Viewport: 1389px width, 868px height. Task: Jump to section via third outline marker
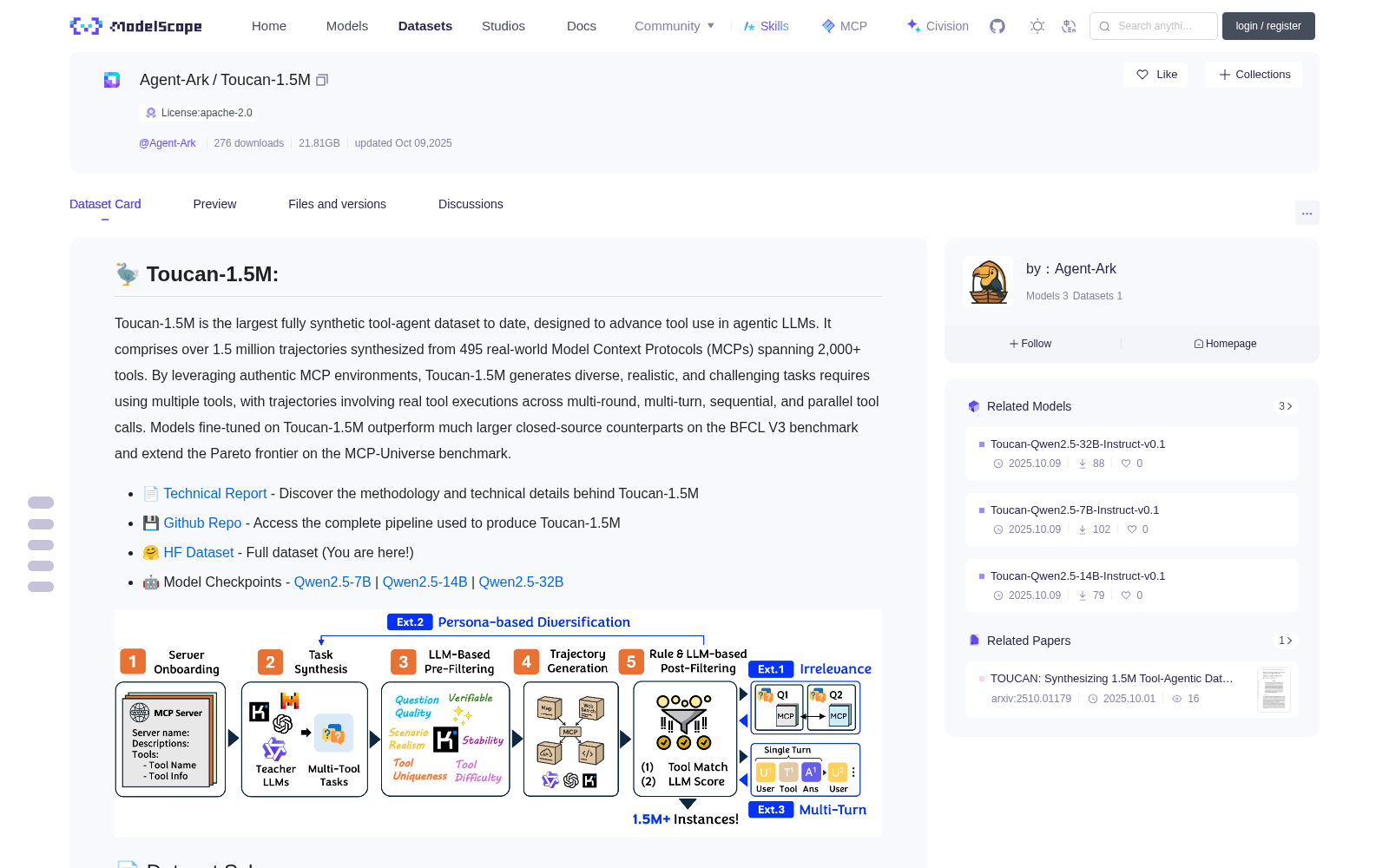click(x=41, y=545)
